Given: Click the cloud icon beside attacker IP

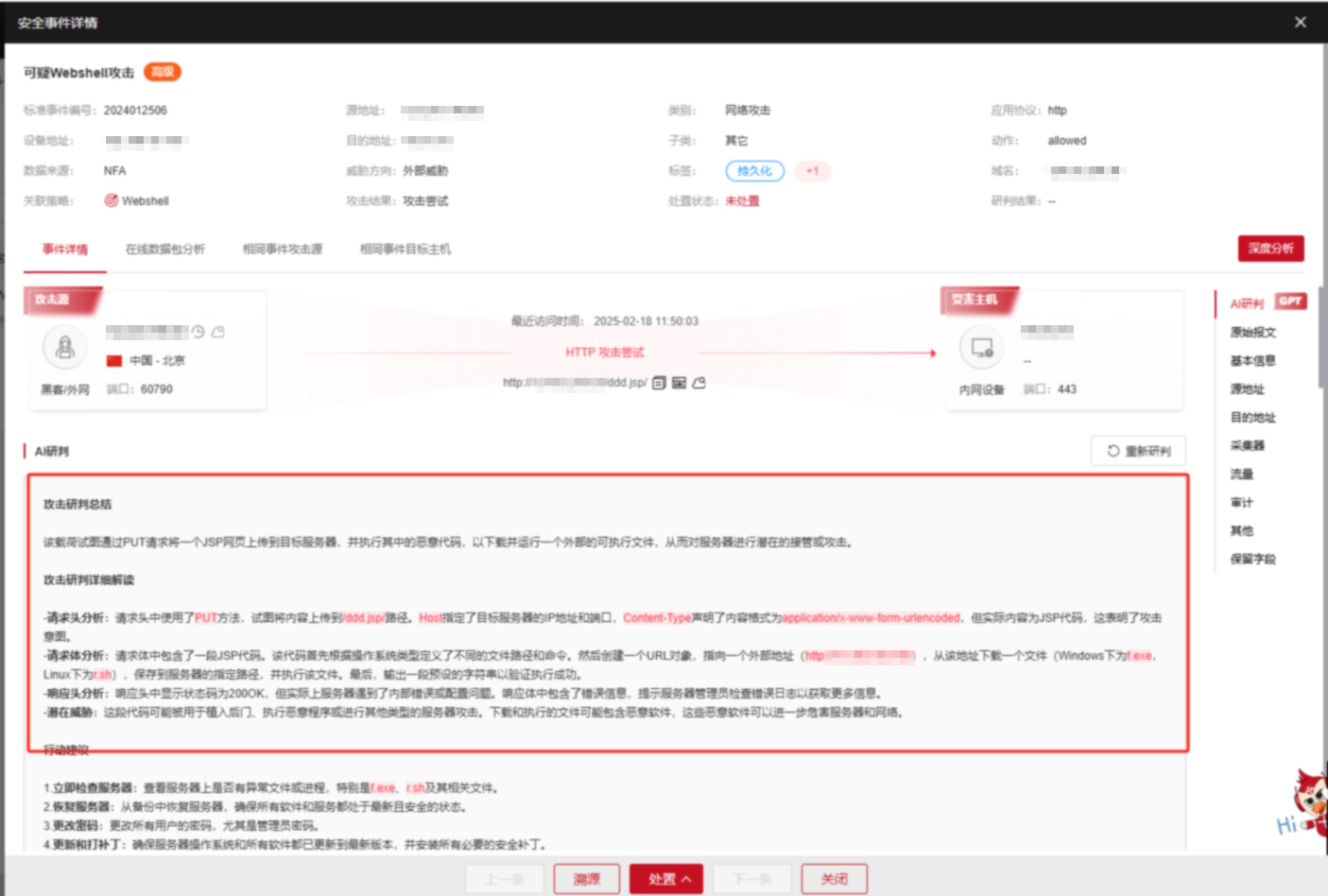Looking at the screenshot, I should (218, 332).
